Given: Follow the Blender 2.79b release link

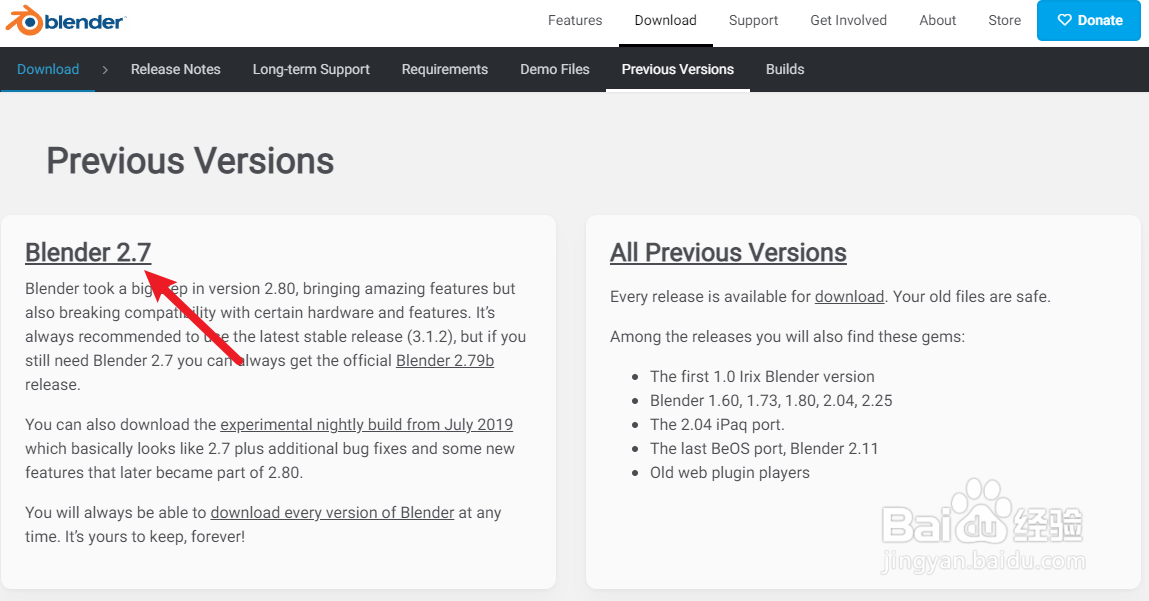Looking at the screenshot, I should [445, 361].
